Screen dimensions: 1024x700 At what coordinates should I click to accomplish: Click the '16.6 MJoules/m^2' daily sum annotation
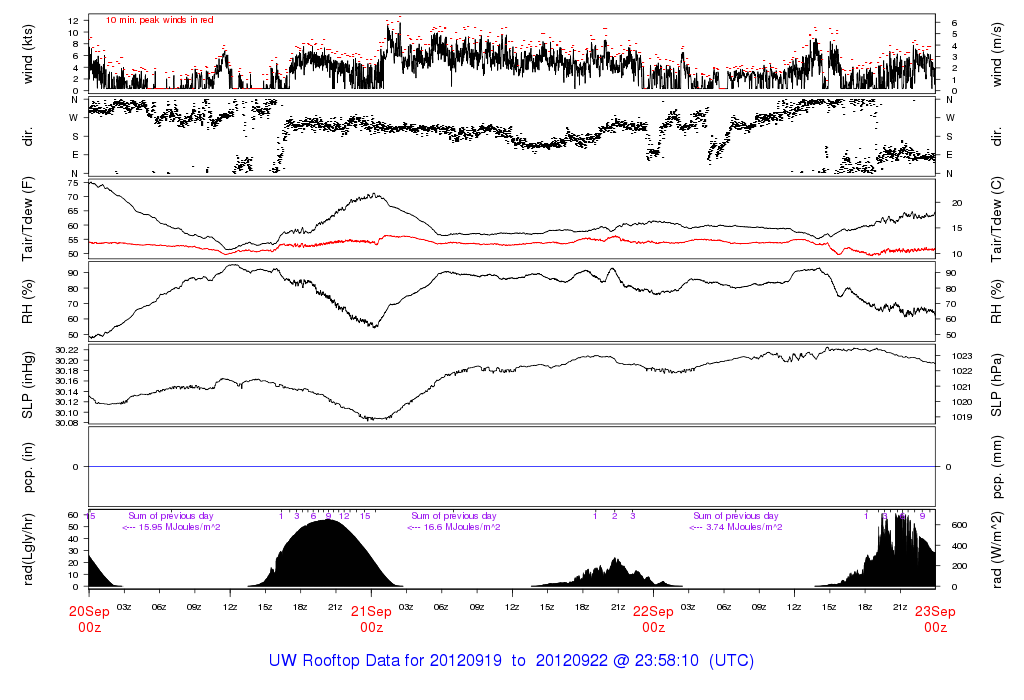coord(455,527)
